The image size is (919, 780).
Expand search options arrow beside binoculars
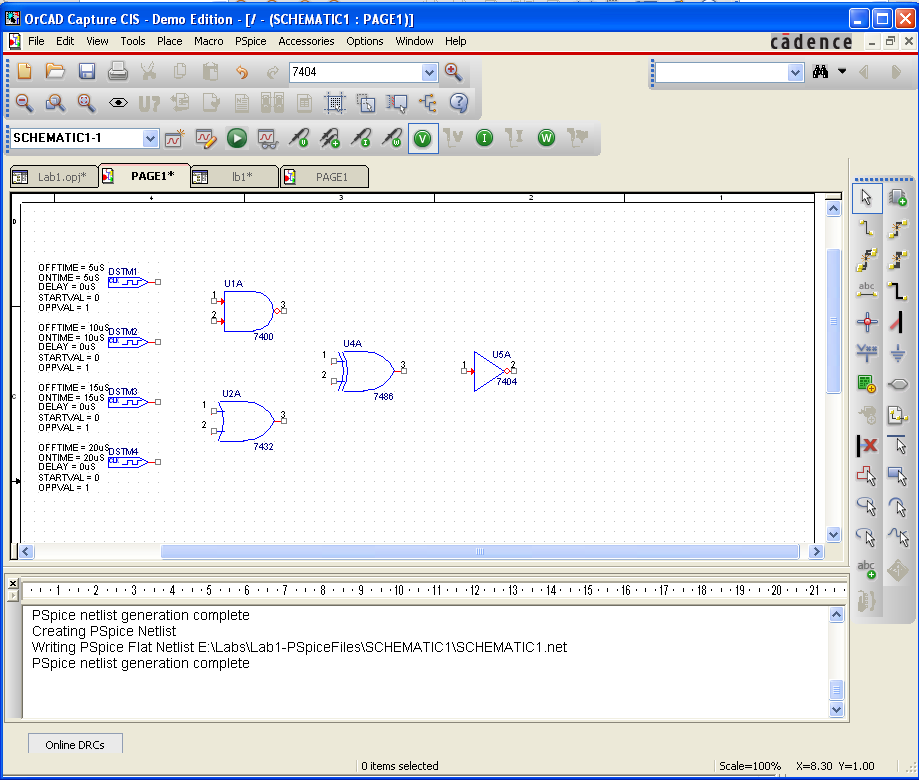point(842,71)
